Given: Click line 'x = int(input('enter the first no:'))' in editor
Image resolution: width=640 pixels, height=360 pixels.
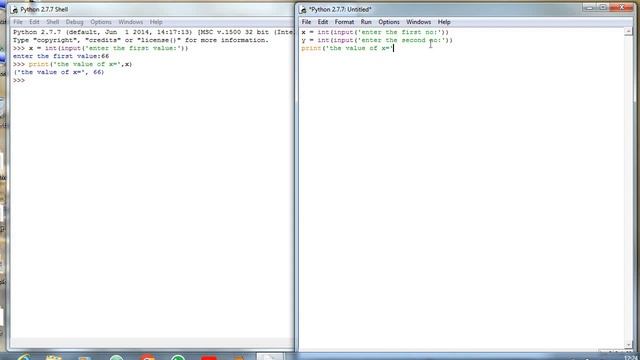Looking at the screenshot, I should pos(375,32).
